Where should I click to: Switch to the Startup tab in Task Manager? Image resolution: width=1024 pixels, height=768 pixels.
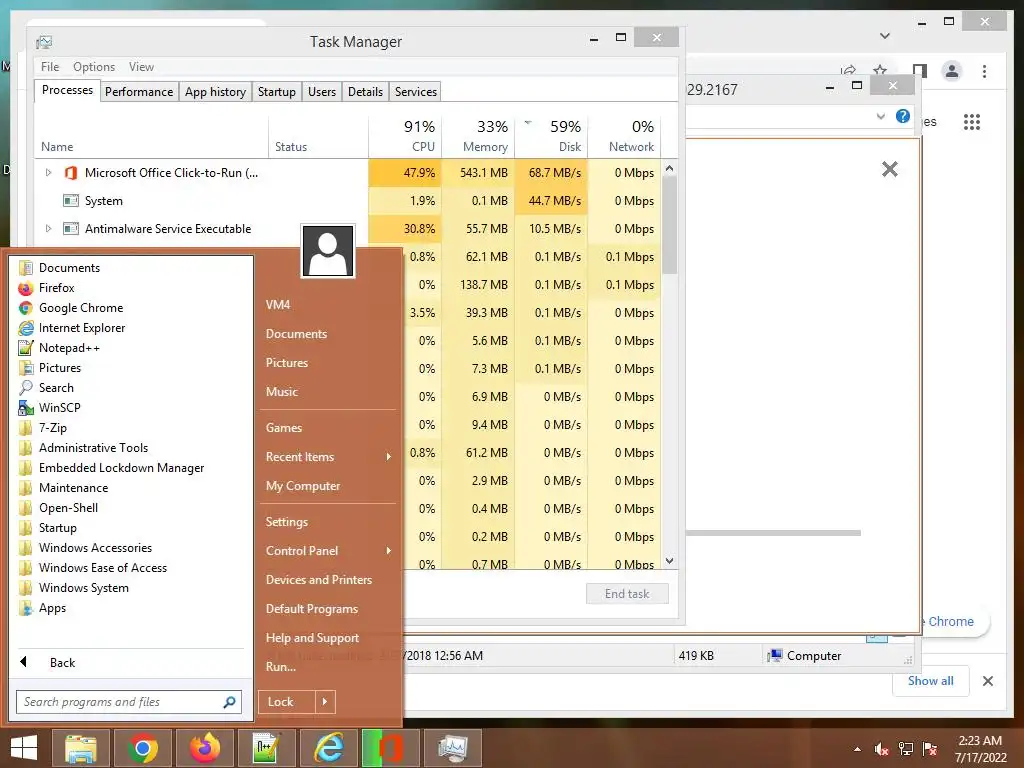coord(277,91)
